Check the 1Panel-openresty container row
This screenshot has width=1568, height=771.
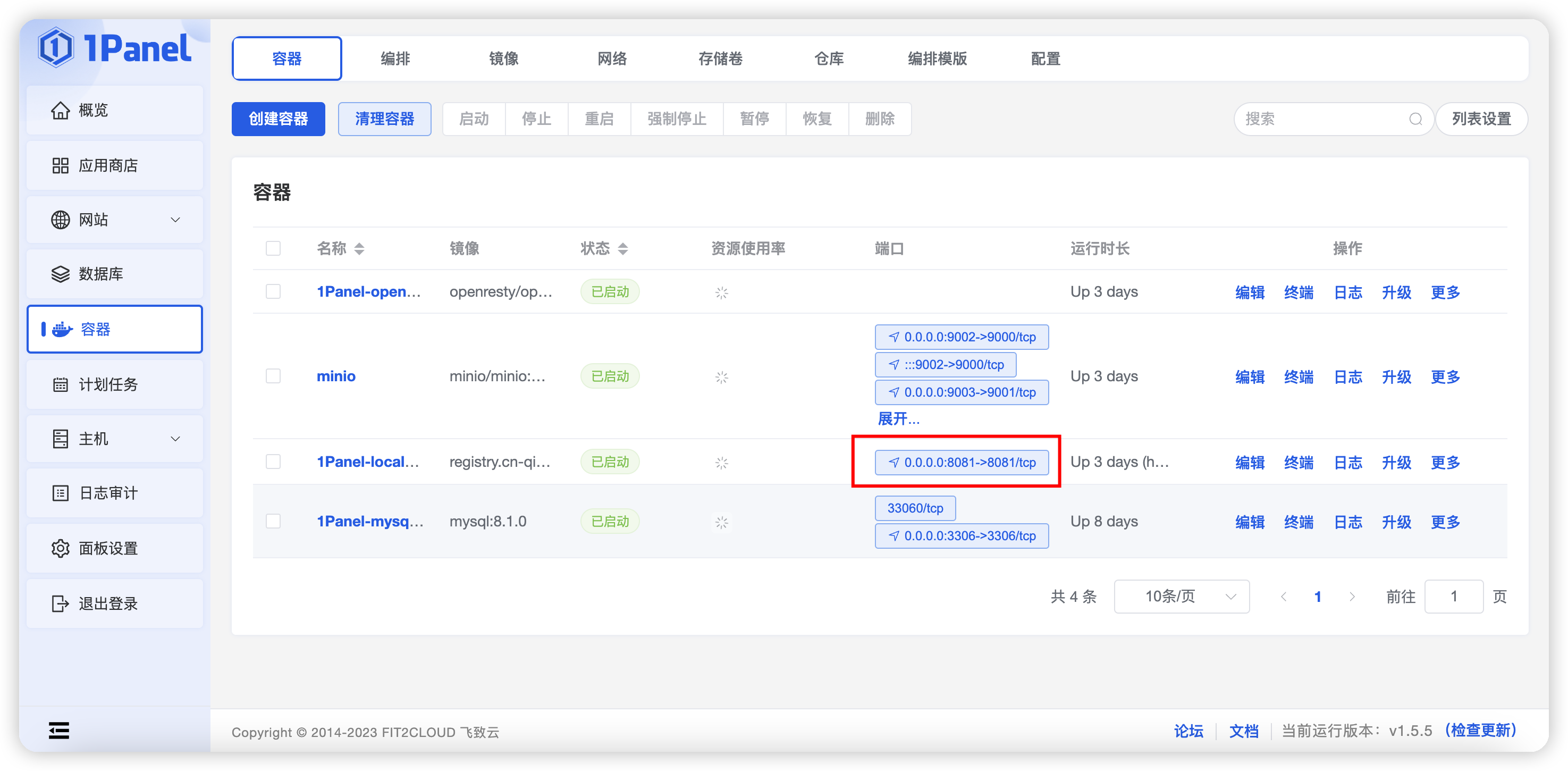(x=273, y=292)
